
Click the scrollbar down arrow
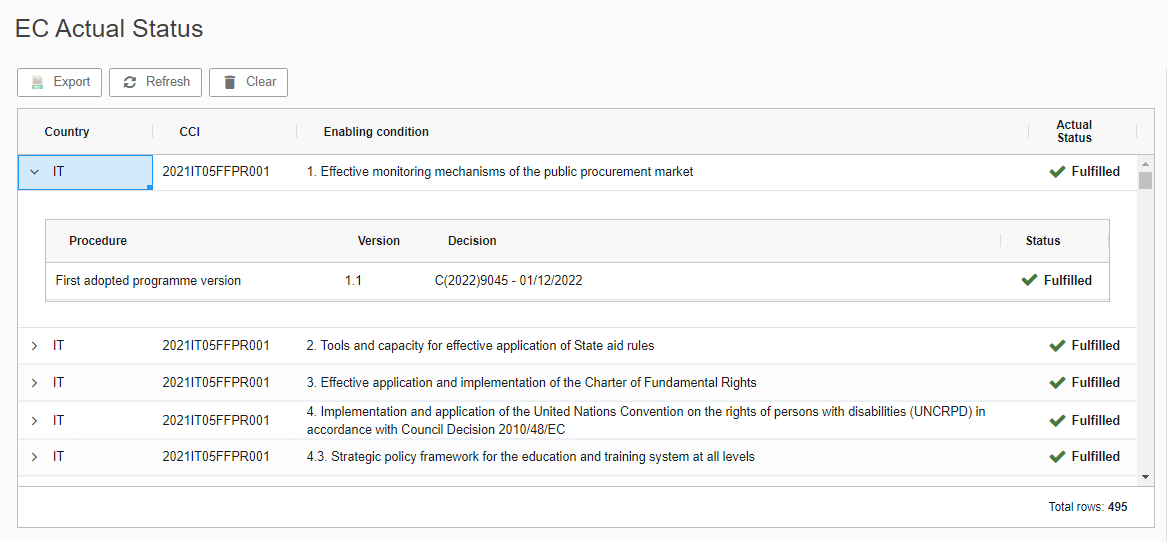[x=1145, y=476]
